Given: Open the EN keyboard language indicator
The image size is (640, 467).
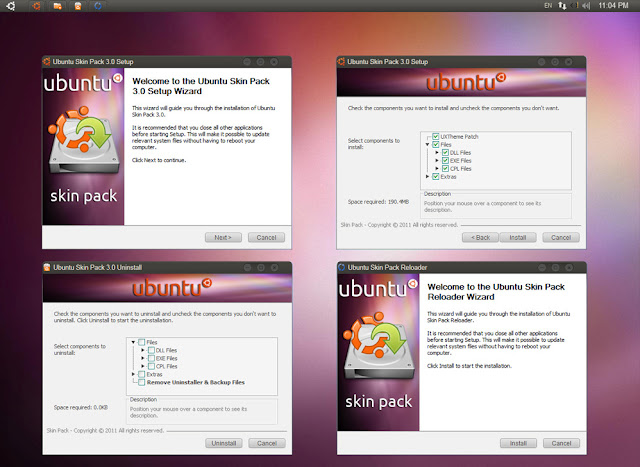Looking at the screenshot, I should [x=548, y=6].
